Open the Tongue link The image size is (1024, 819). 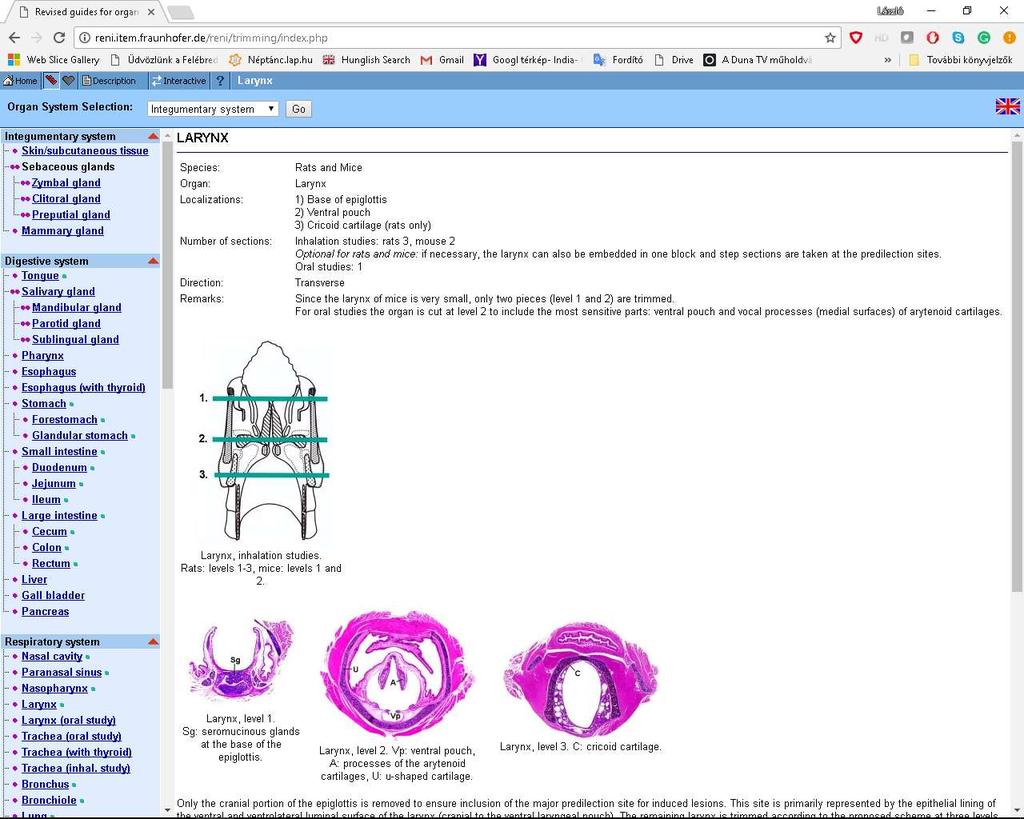click(40, 276)
